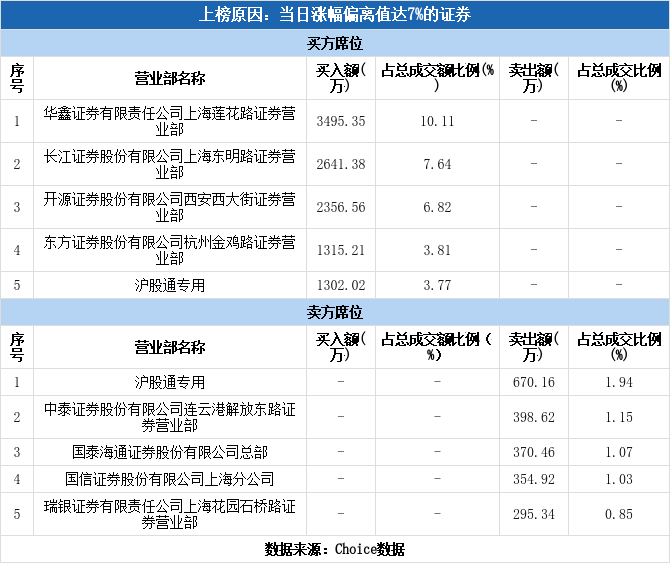The image size is (670, 563).
Task: Click sell percentage value 1.07
Action: [x=619, y=452]
